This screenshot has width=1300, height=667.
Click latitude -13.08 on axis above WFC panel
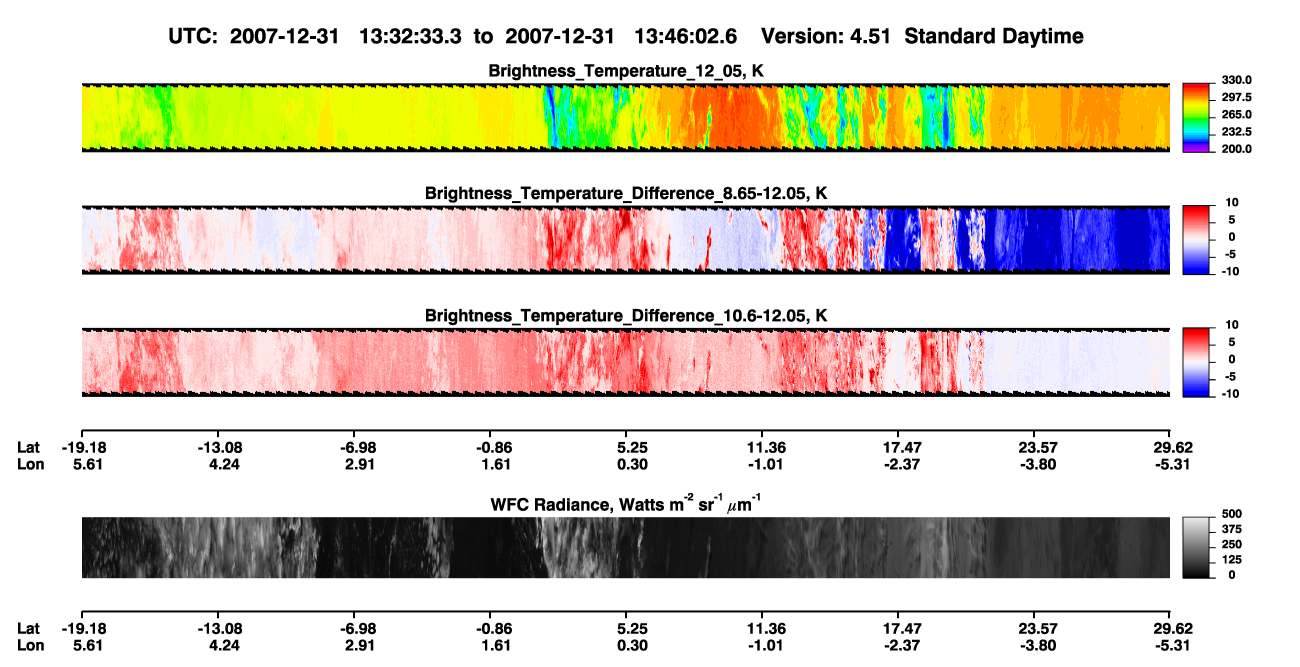pyautogui.click(x=218, y=447)
